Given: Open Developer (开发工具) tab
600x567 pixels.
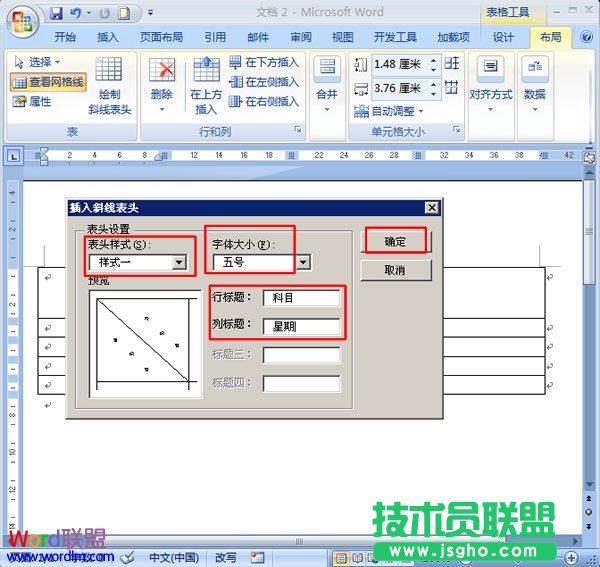Looking at the screenshot, I should pyautogui.click(x=395, y=37).
